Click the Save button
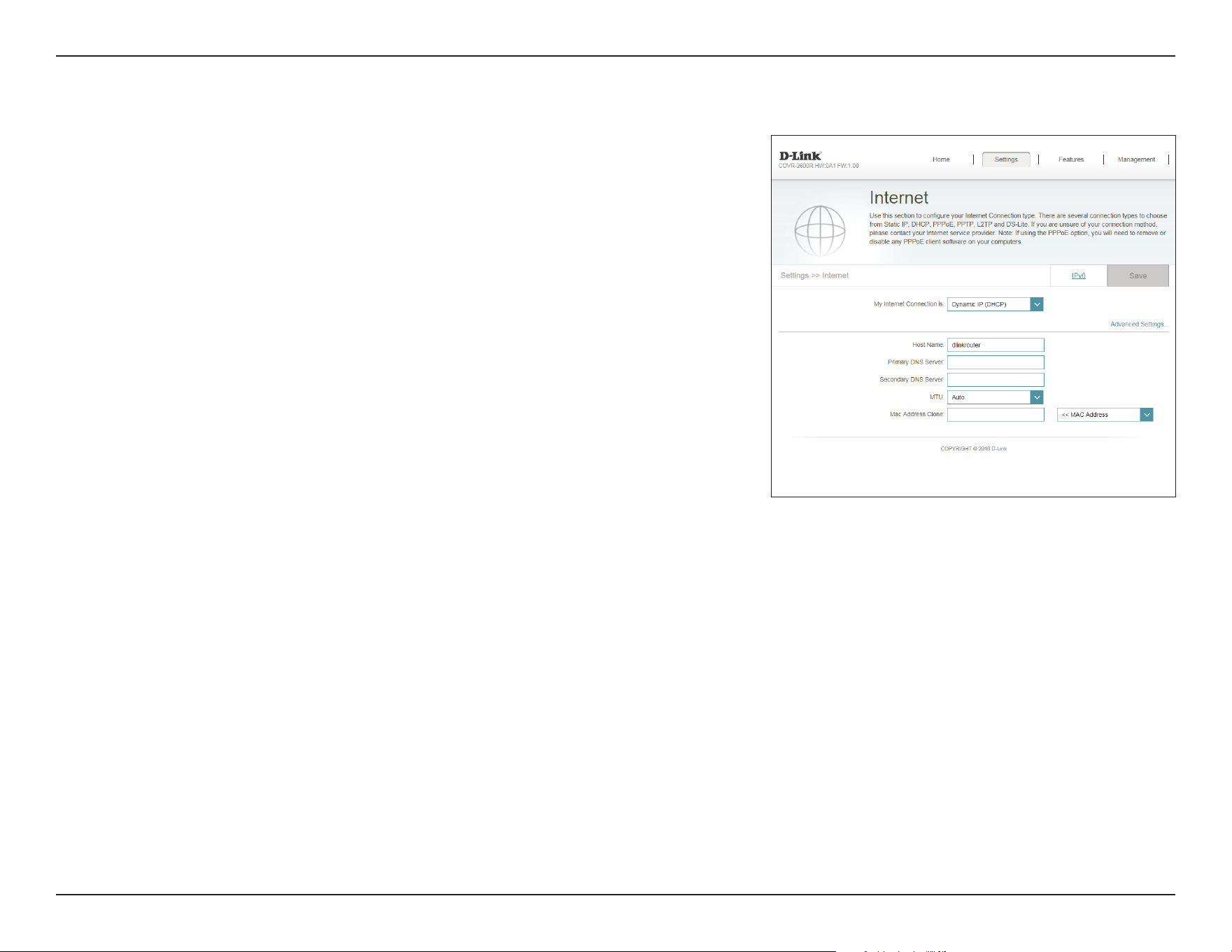Viewport: 1232px width, 952px height. pyautogui.click(x=1138, y=276)
